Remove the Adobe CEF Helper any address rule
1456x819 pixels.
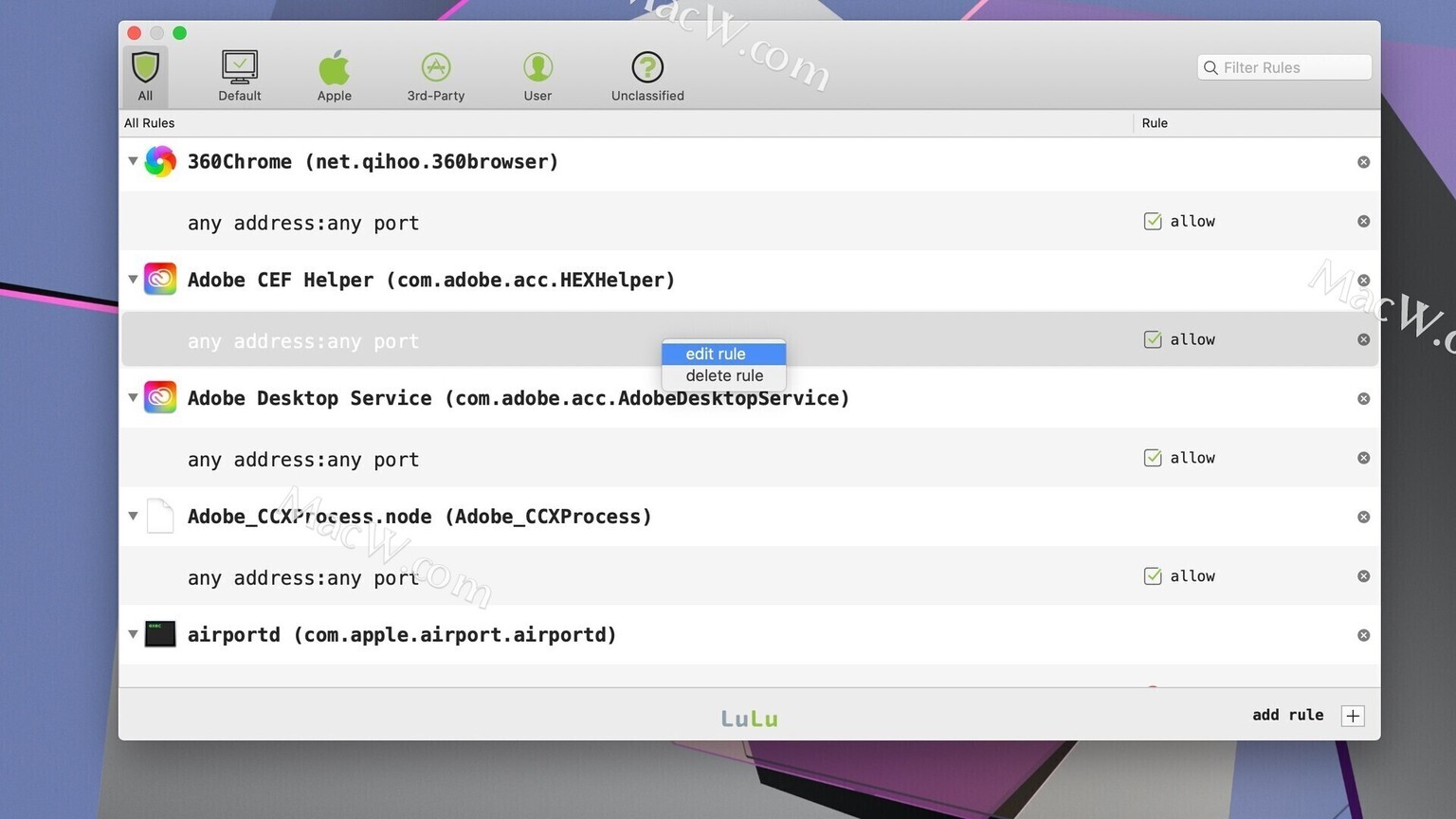(x=1363, y=339)
